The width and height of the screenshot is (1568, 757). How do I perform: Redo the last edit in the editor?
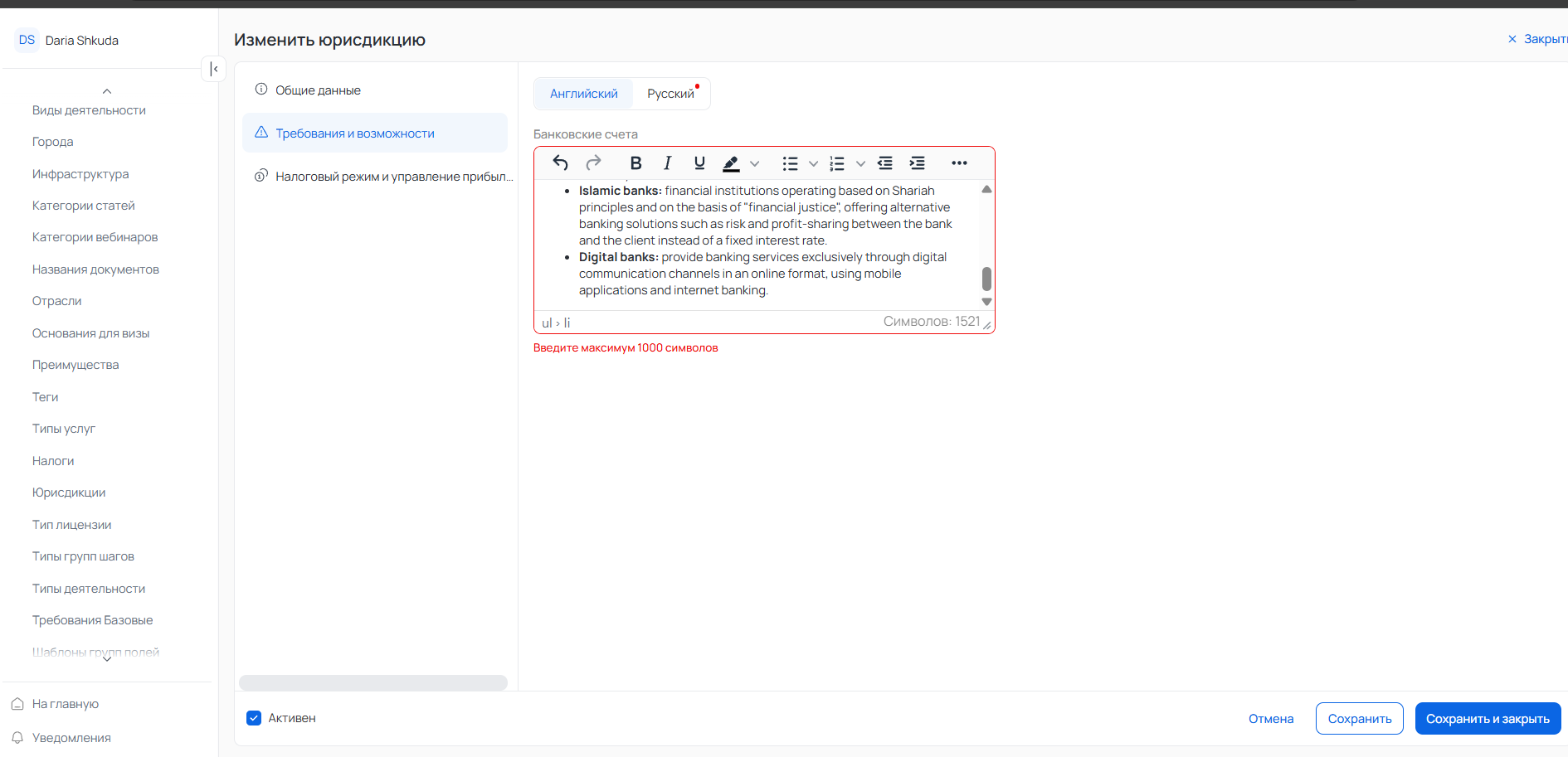tap(593, 163)
